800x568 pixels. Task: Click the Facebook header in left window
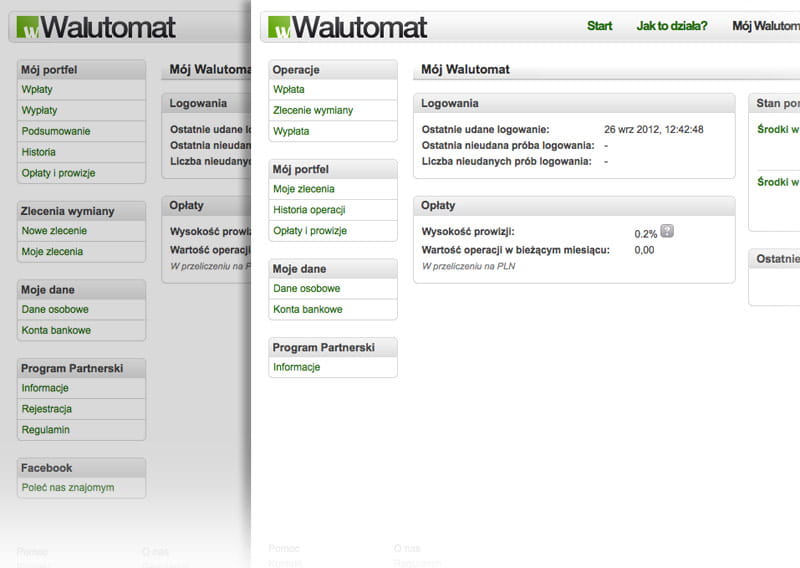(81, 468)
